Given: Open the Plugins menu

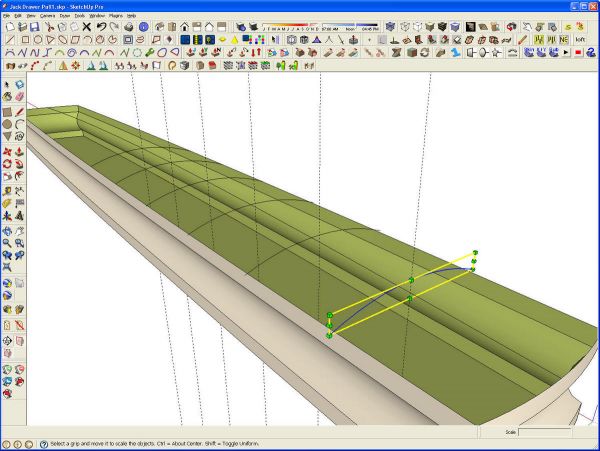Looking at the screenshot, I should 116,16.
